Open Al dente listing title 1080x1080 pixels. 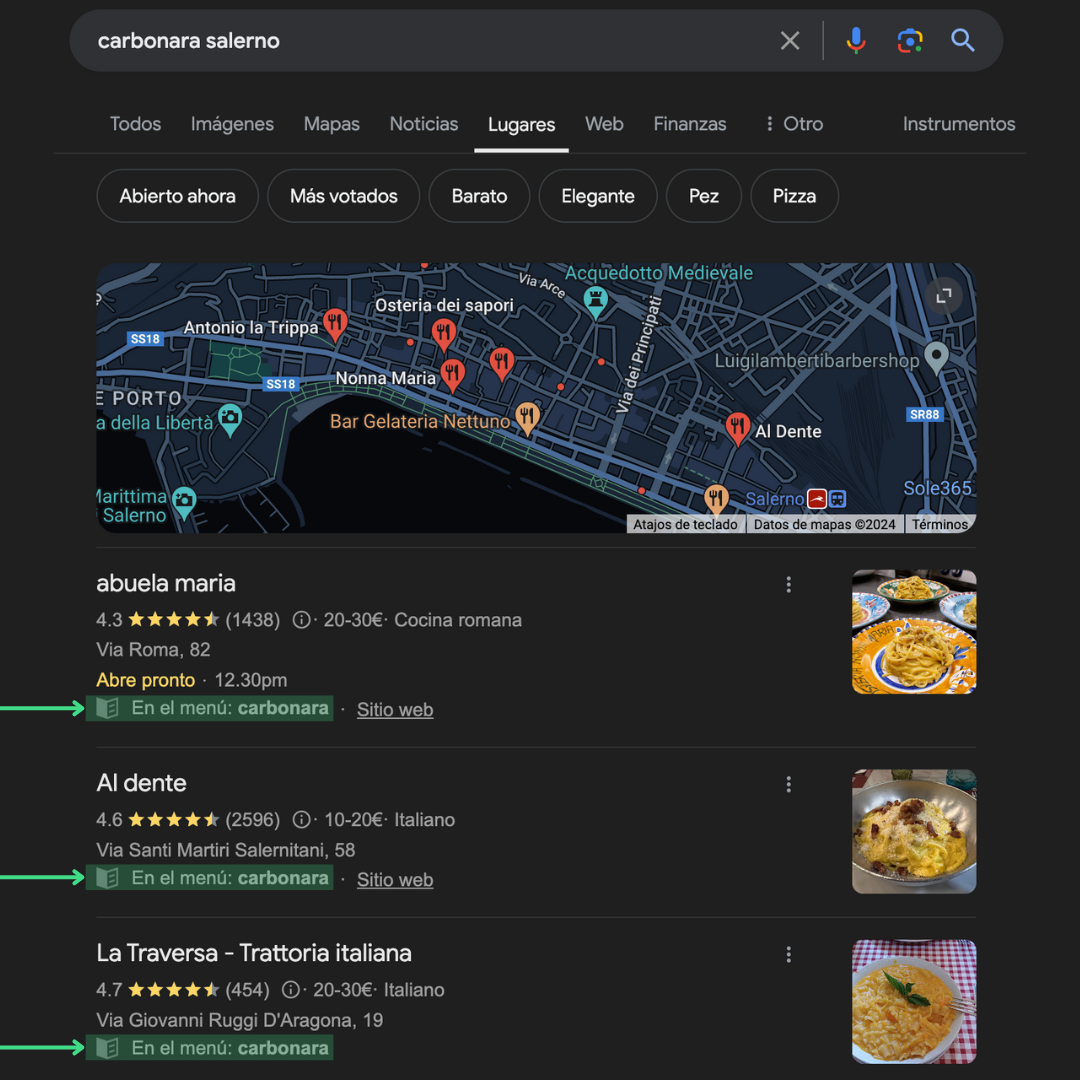[x=141, y=784]
